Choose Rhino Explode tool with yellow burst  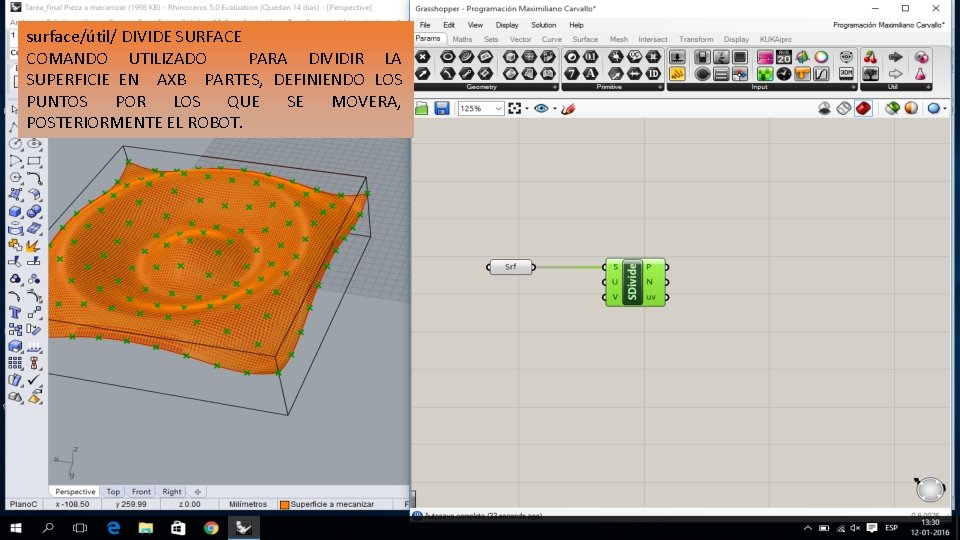[34, 246]
